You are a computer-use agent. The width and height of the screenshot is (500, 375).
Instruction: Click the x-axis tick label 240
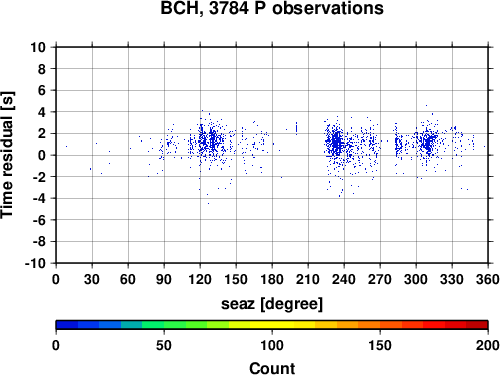(344, 279)
